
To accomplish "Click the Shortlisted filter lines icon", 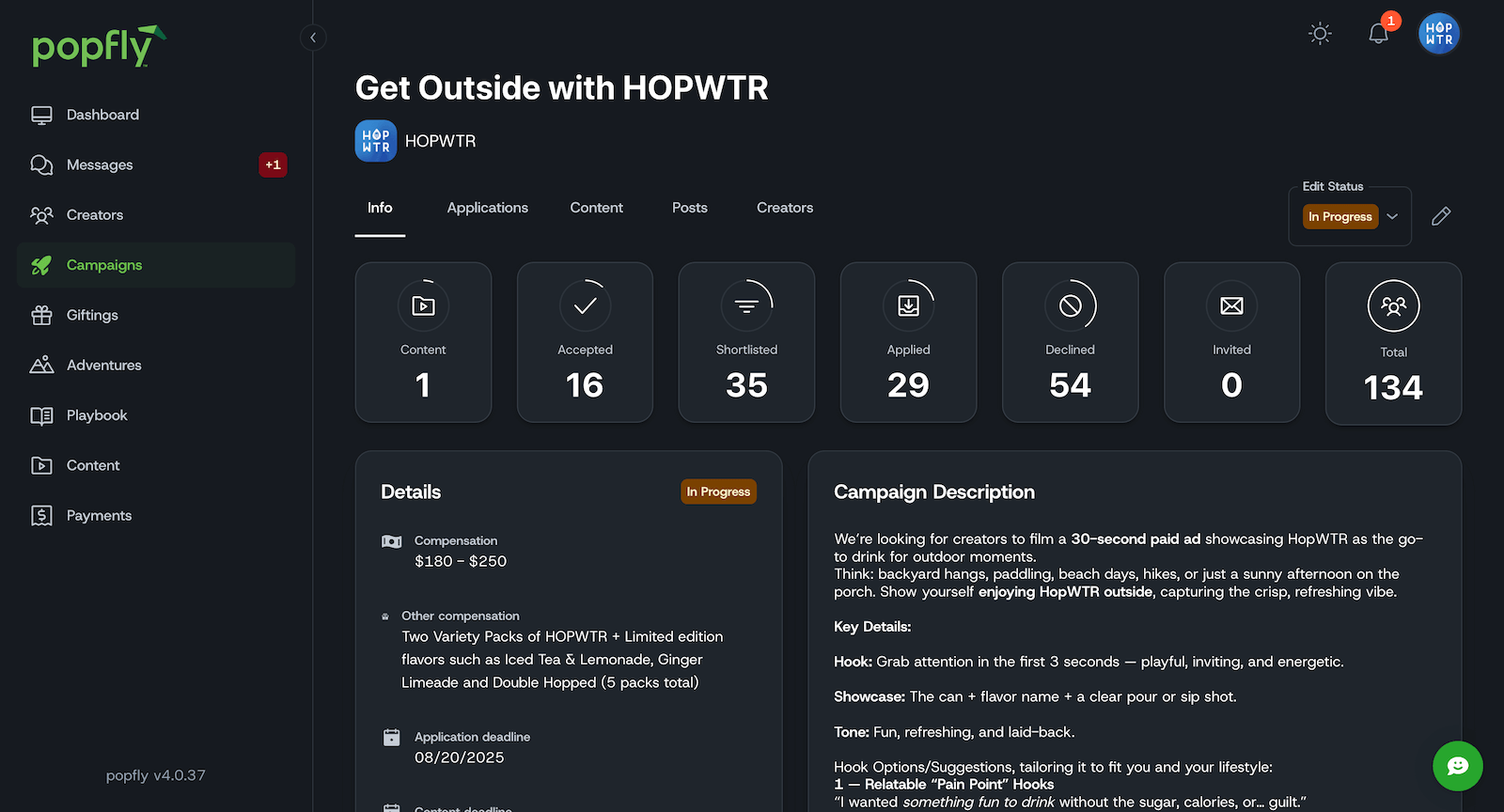I will pyautogui.click(x=746, y=305).
